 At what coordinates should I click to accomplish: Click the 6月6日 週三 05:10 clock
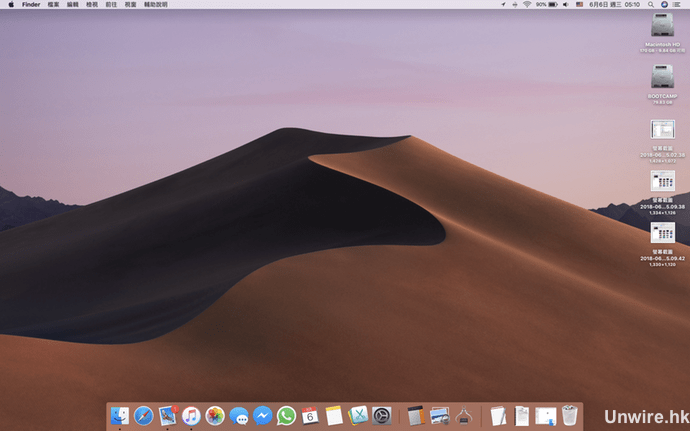(615, 4)
